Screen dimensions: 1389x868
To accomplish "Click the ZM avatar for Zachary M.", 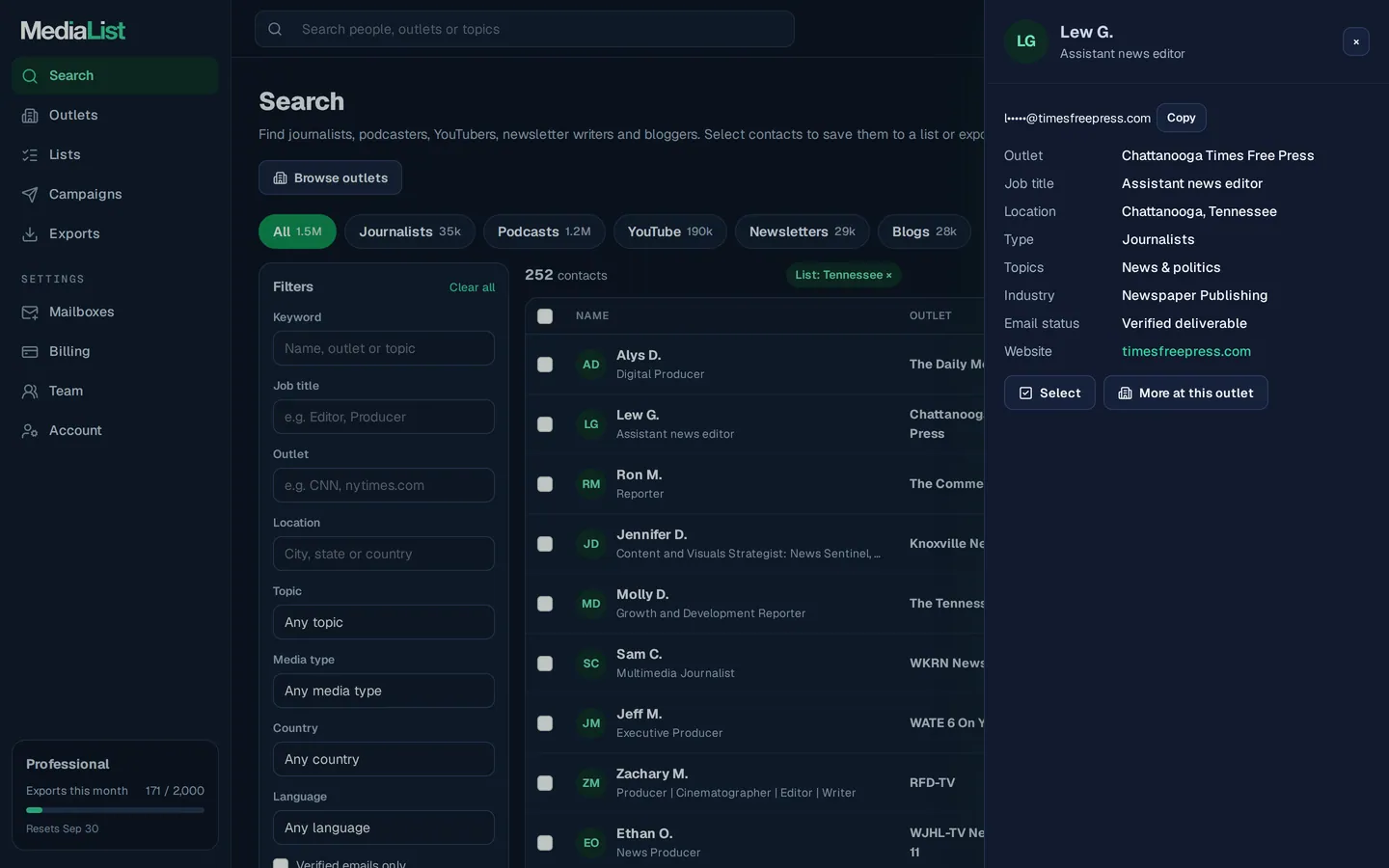I will pyautogui.click(x=591, y=783).
